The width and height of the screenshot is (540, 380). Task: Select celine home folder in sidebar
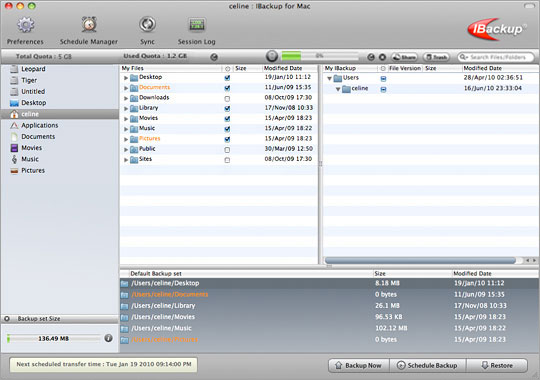pyautogui.click(x=60, y=114)
